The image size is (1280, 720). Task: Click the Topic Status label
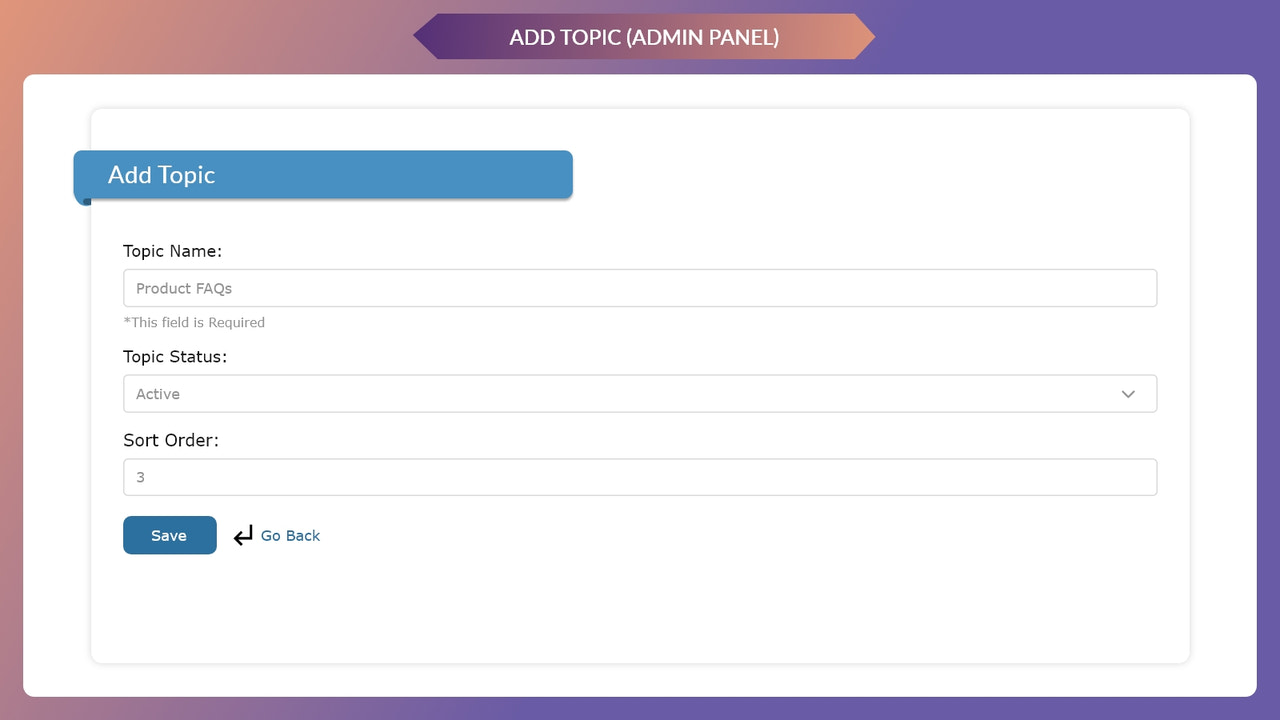175,356
